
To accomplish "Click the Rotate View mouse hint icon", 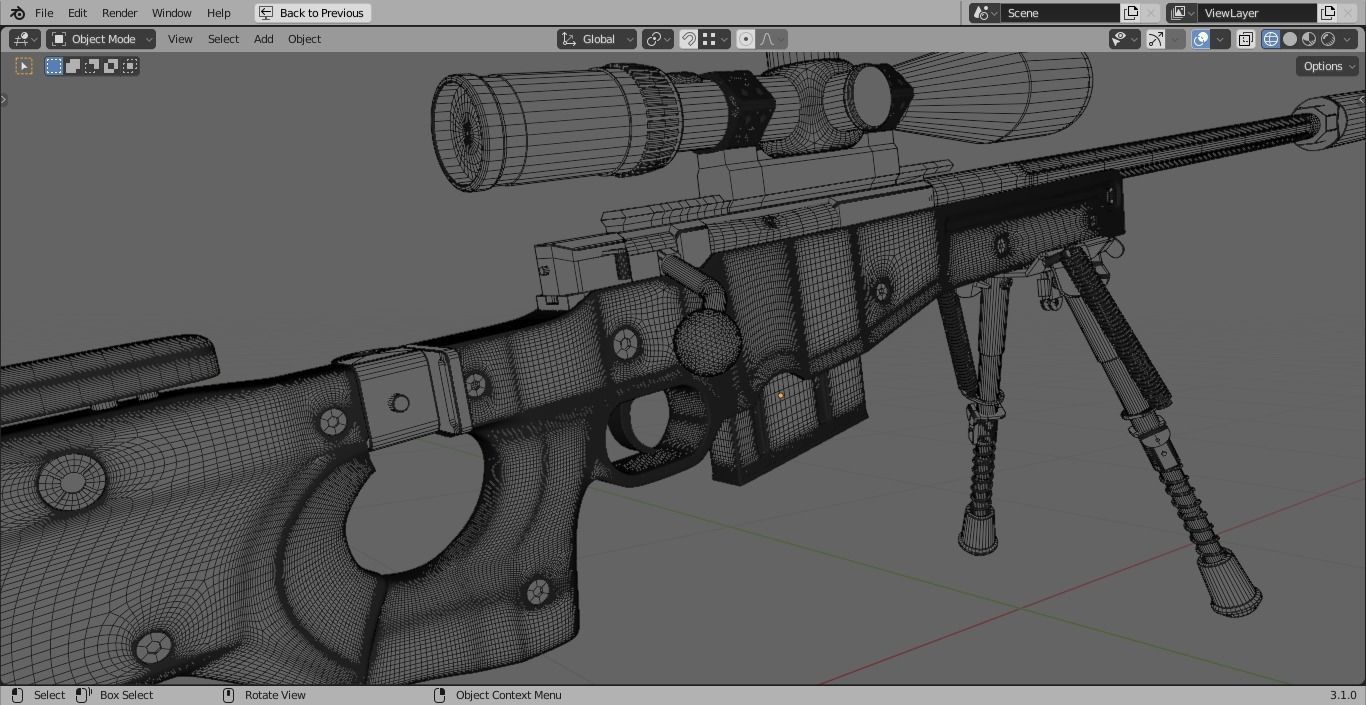I will click(228, 695).
